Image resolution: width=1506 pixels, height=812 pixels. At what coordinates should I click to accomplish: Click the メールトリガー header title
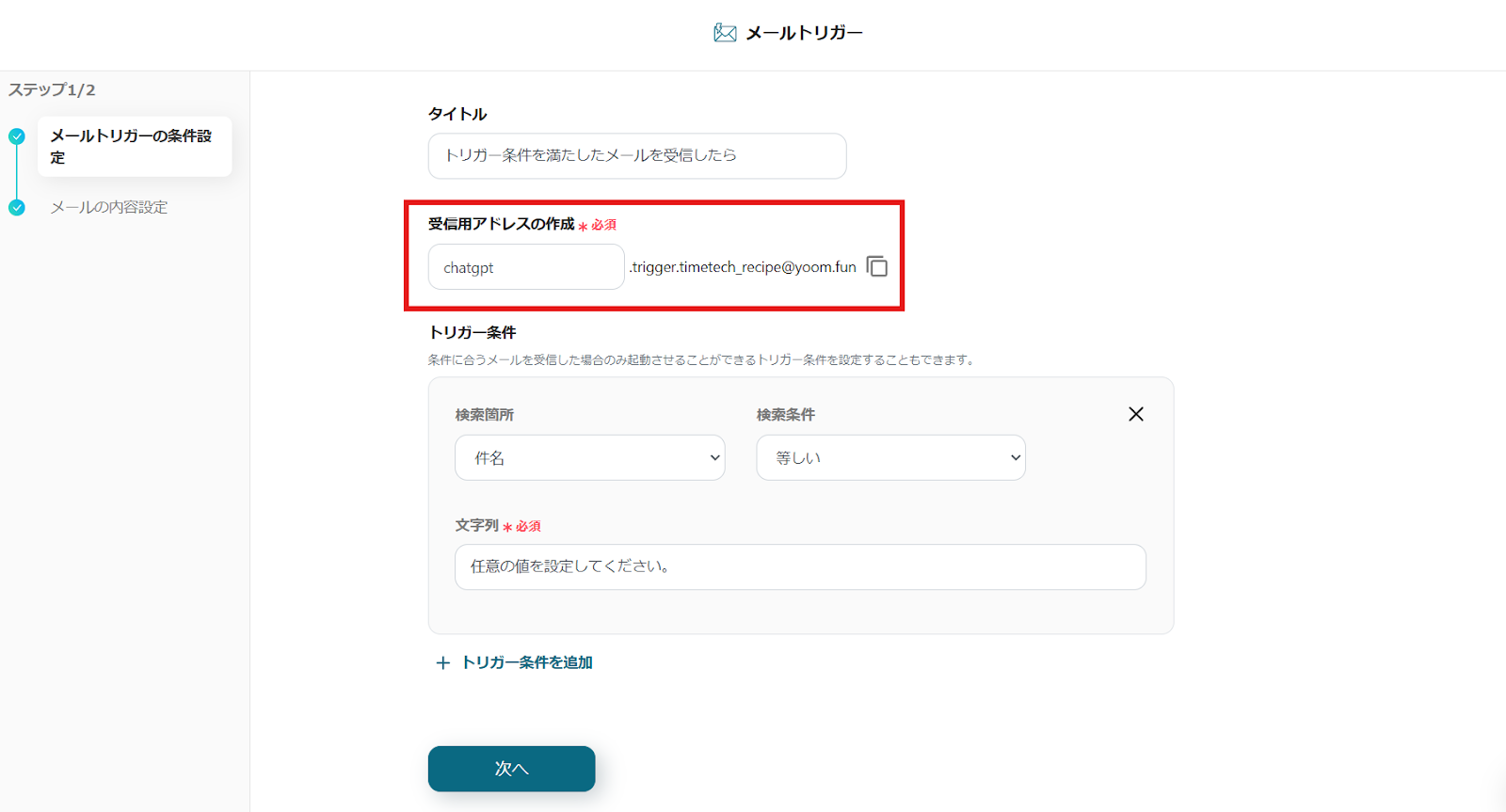tap(804, 33)
